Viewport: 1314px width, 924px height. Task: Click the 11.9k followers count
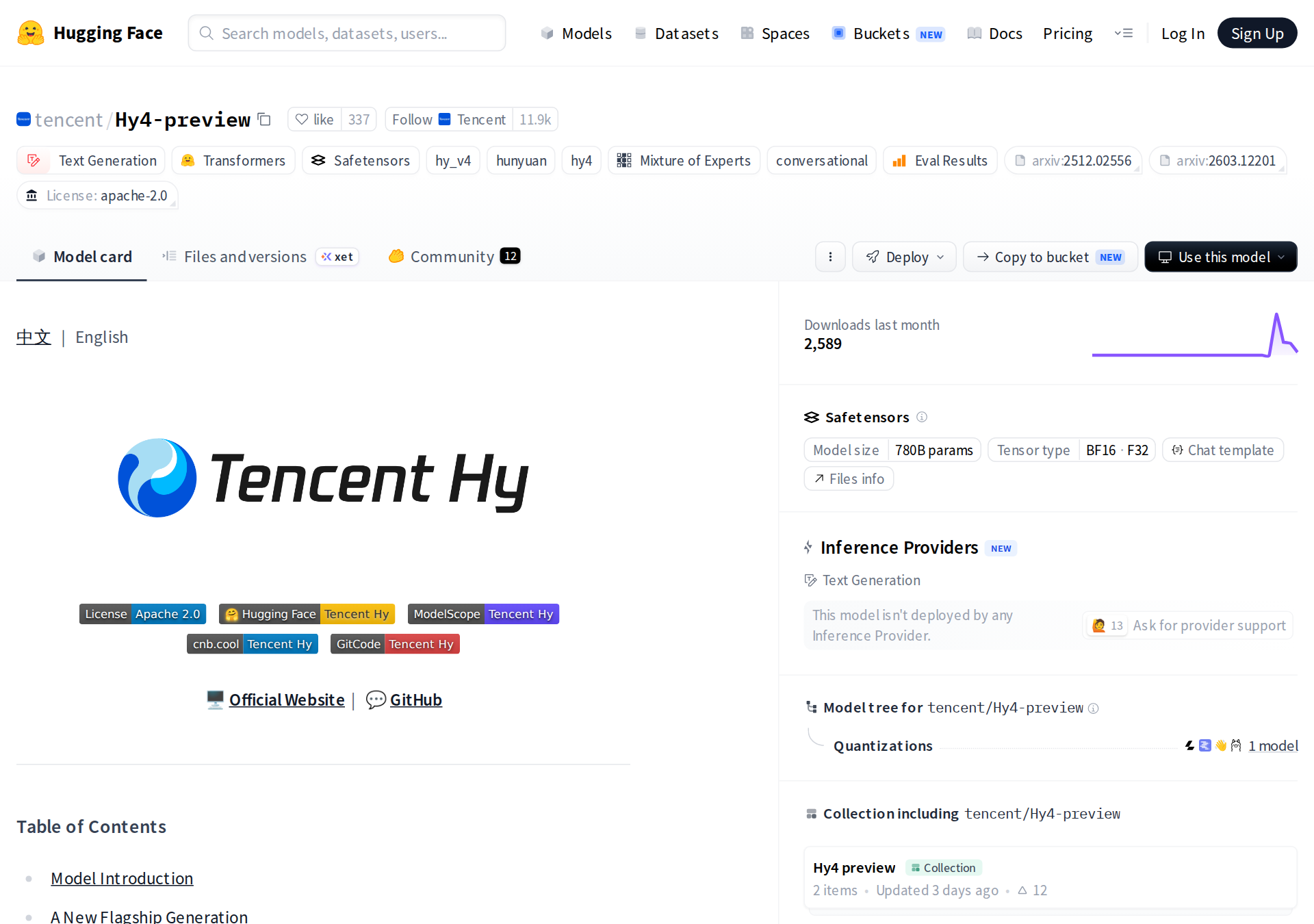535,120
